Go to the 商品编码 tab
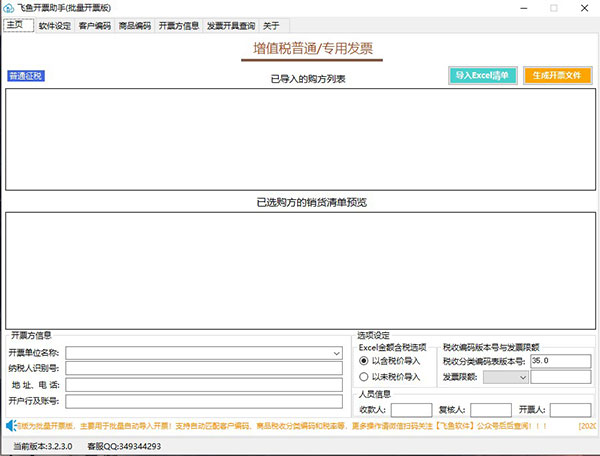The image size is (600, 456). tap(134, 26)
